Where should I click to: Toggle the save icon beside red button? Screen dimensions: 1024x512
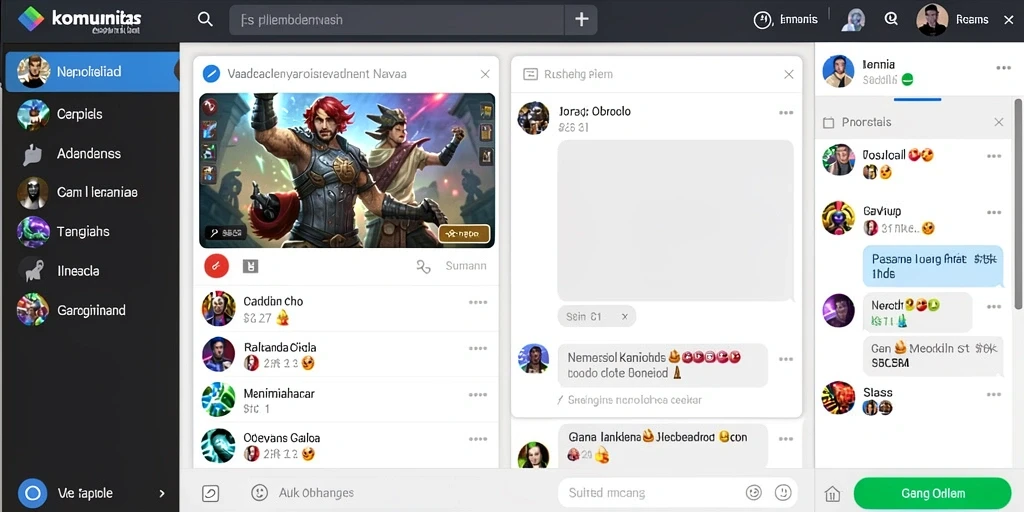(251, 266)
